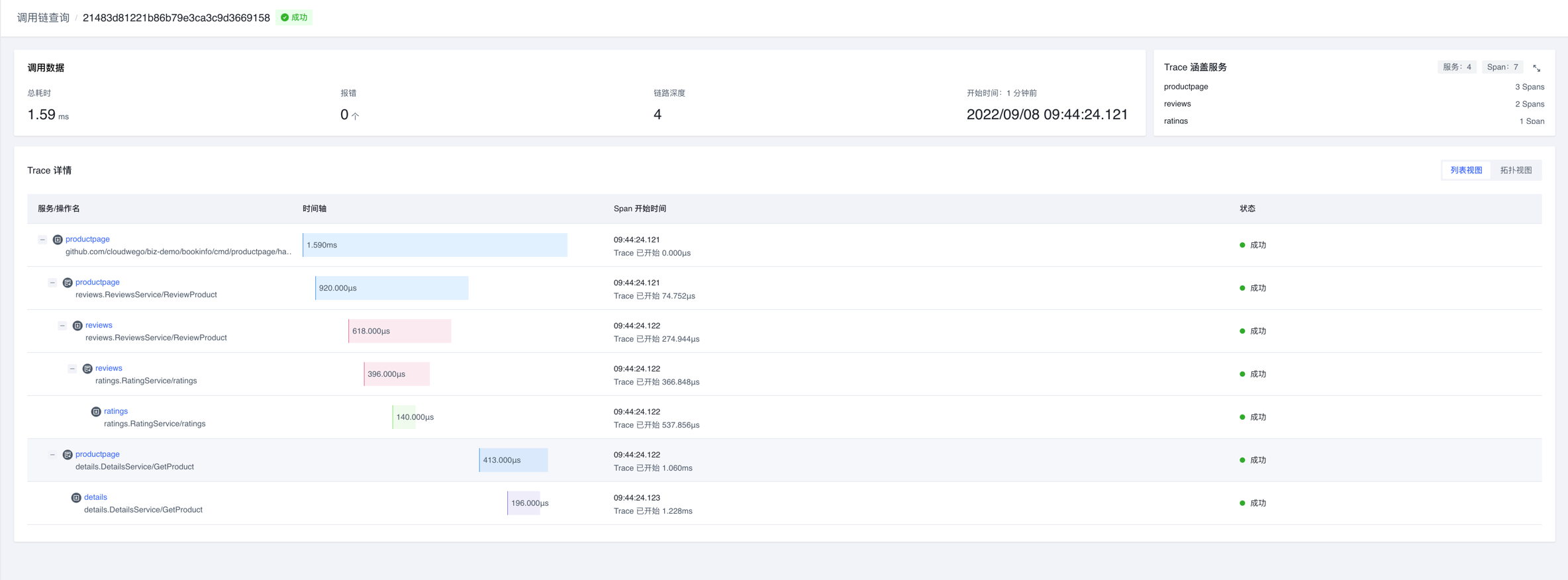Click the Span 开始时间 column header
Screen dimensions: 1568x580
point(640,209)
